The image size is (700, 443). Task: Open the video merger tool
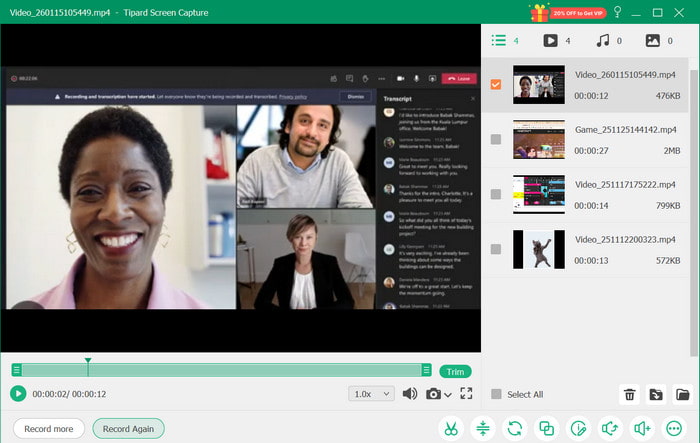coord(546,428)
